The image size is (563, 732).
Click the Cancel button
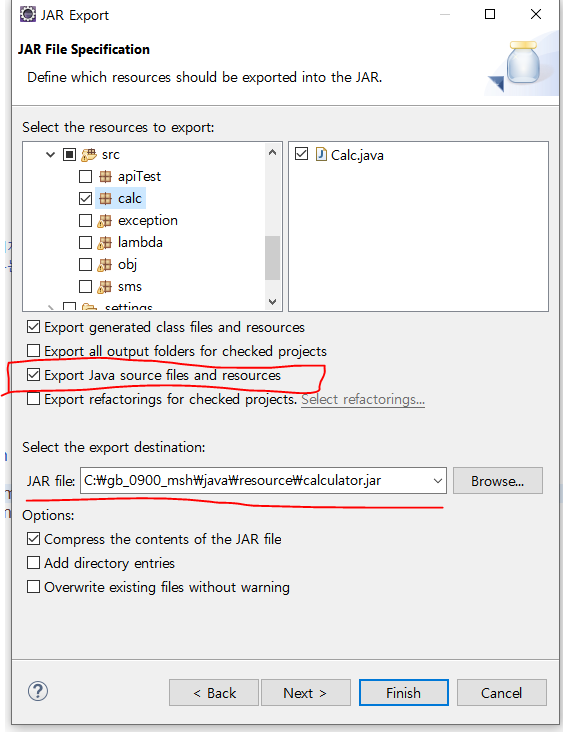pyautogui.click(x=502, y=693)
